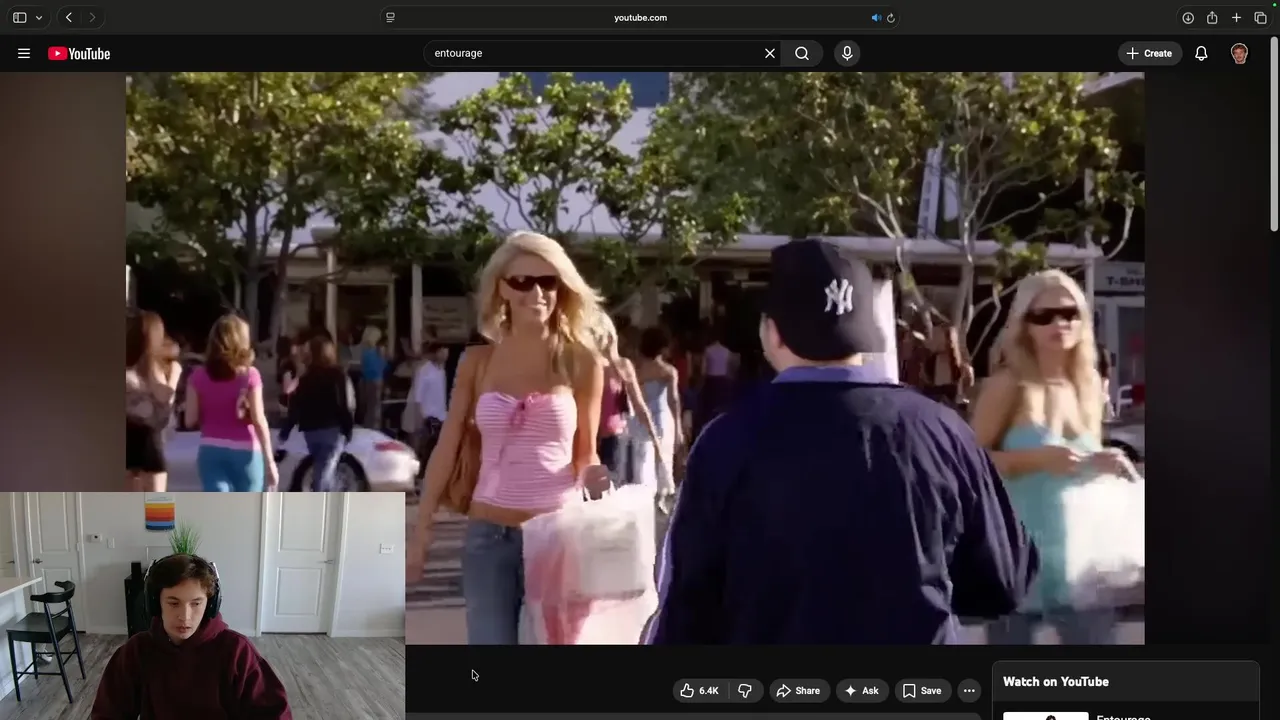1280x720 pixels.
Task: Mute the tab audio speaker icon
Action: pyautogui.click(x=875, y=17)
